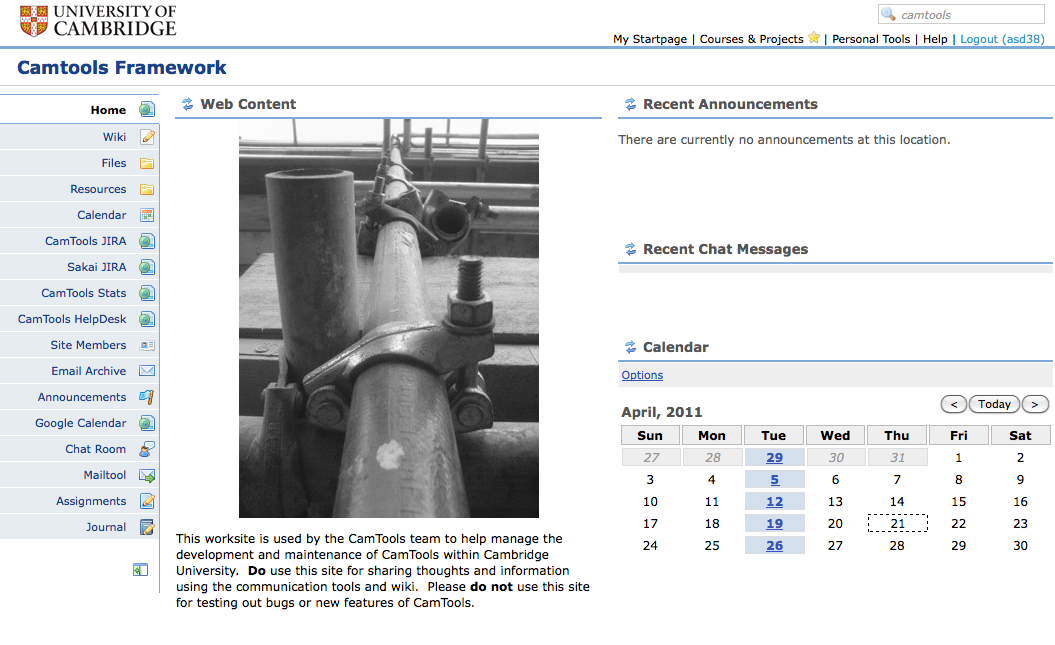Open the Personal Tools menu
The width and height of the screenshot is (1055, 645).
click(871, 39)
